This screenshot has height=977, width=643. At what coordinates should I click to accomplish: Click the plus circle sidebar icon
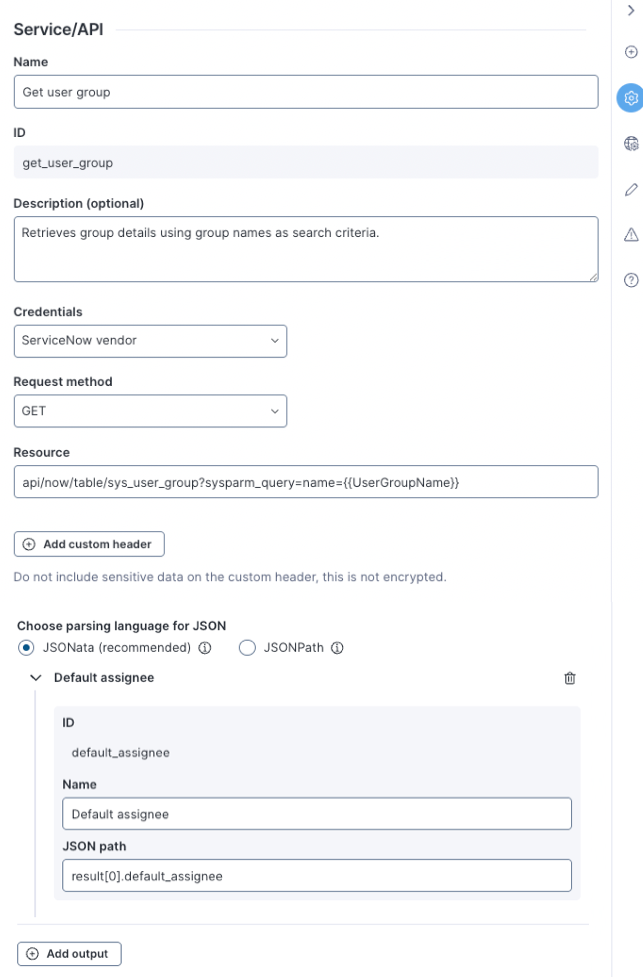631,52
